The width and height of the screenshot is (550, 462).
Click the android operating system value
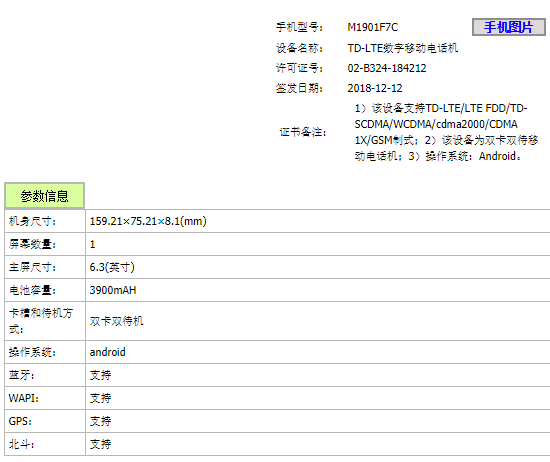pyautogui.click(x=107, y=352)
